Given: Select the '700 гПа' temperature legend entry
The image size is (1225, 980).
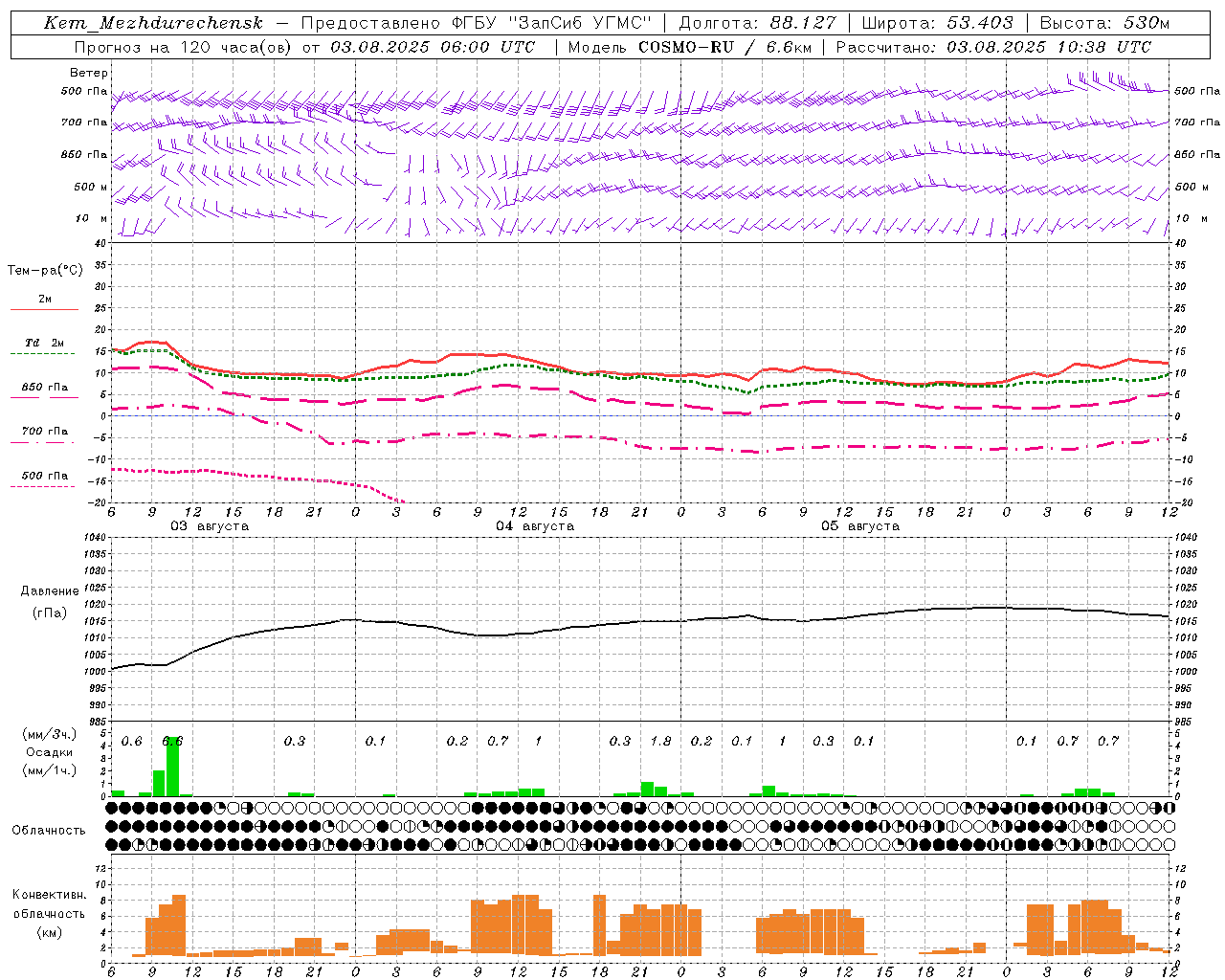Looking at the screenshot, I should coord(45,432).
